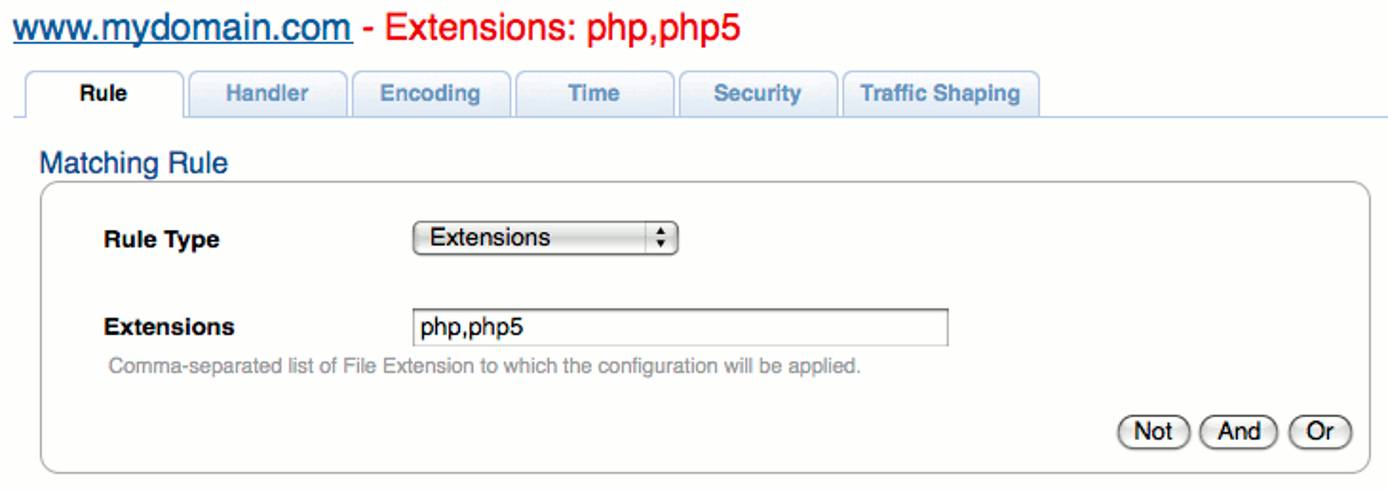Screen dimensions: 1388x491
Task: Open the Traffic Shaping tab
Action: click(x=940, y=94)
